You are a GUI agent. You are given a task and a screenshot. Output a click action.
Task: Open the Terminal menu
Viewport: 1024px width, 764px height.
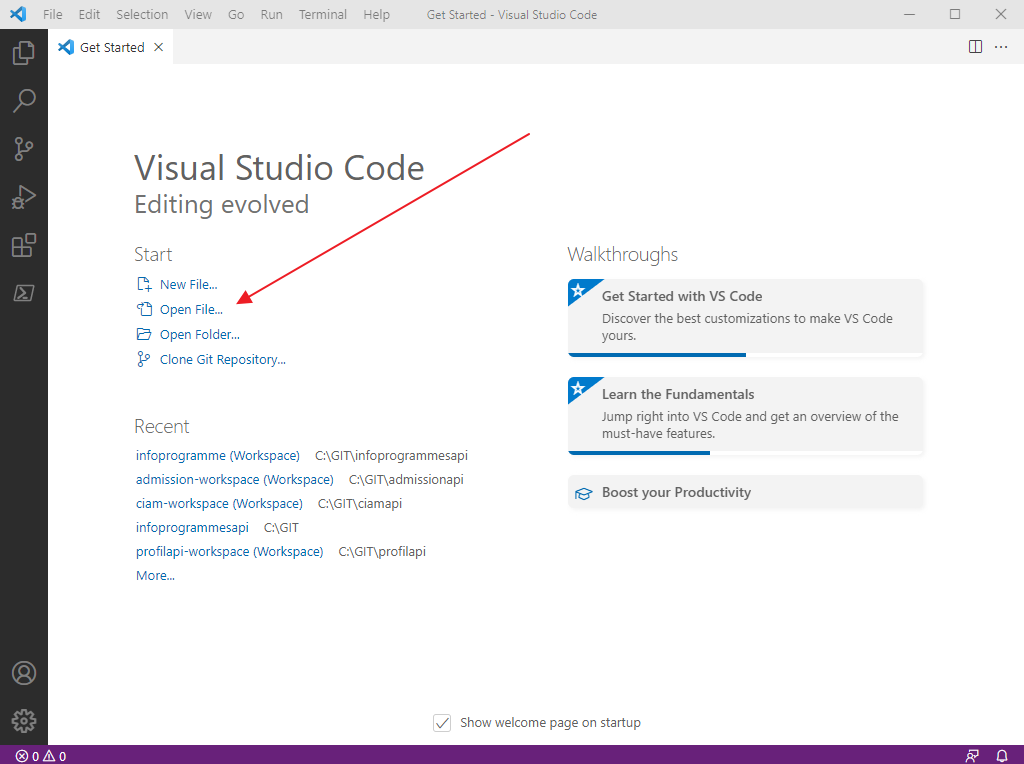(x=323, y=15)
